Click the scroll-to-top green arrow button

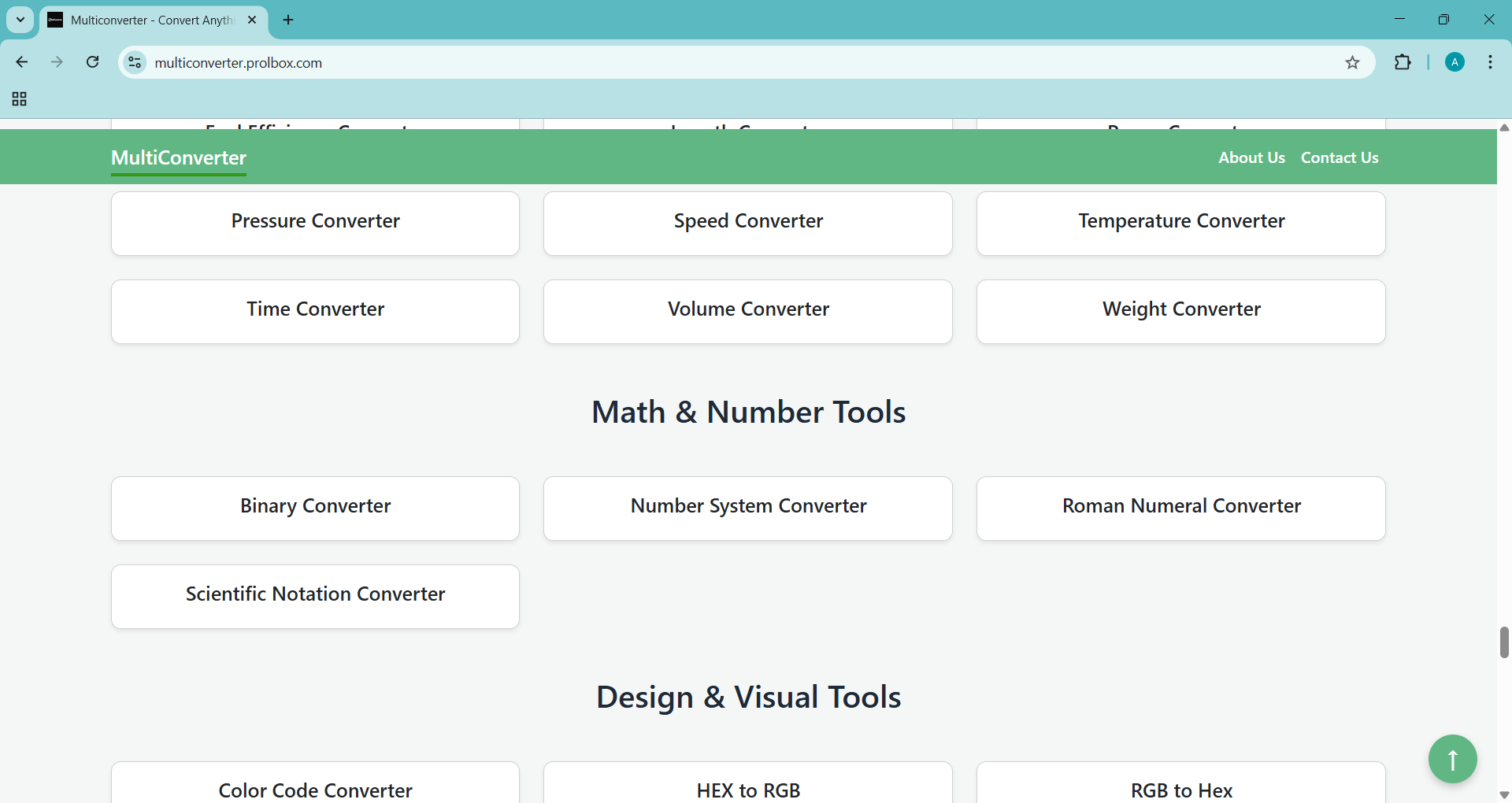[x=1452, y=759]
